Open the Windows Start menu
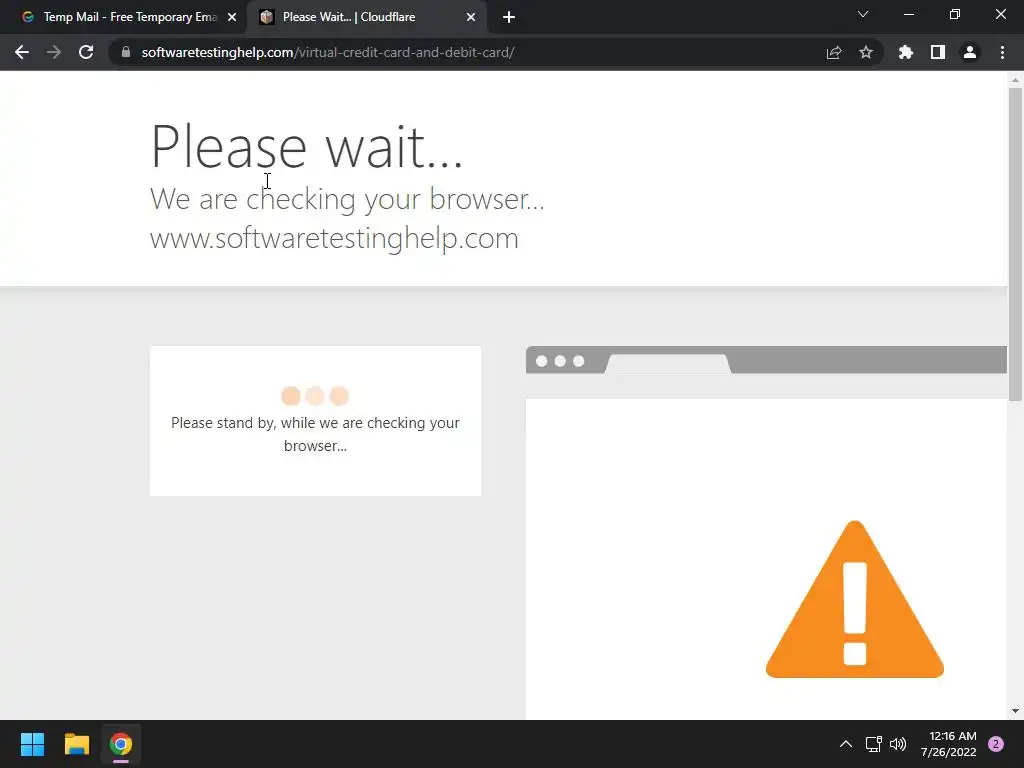The height and width of the screenshot is (768, 1024). coord(32,744)
